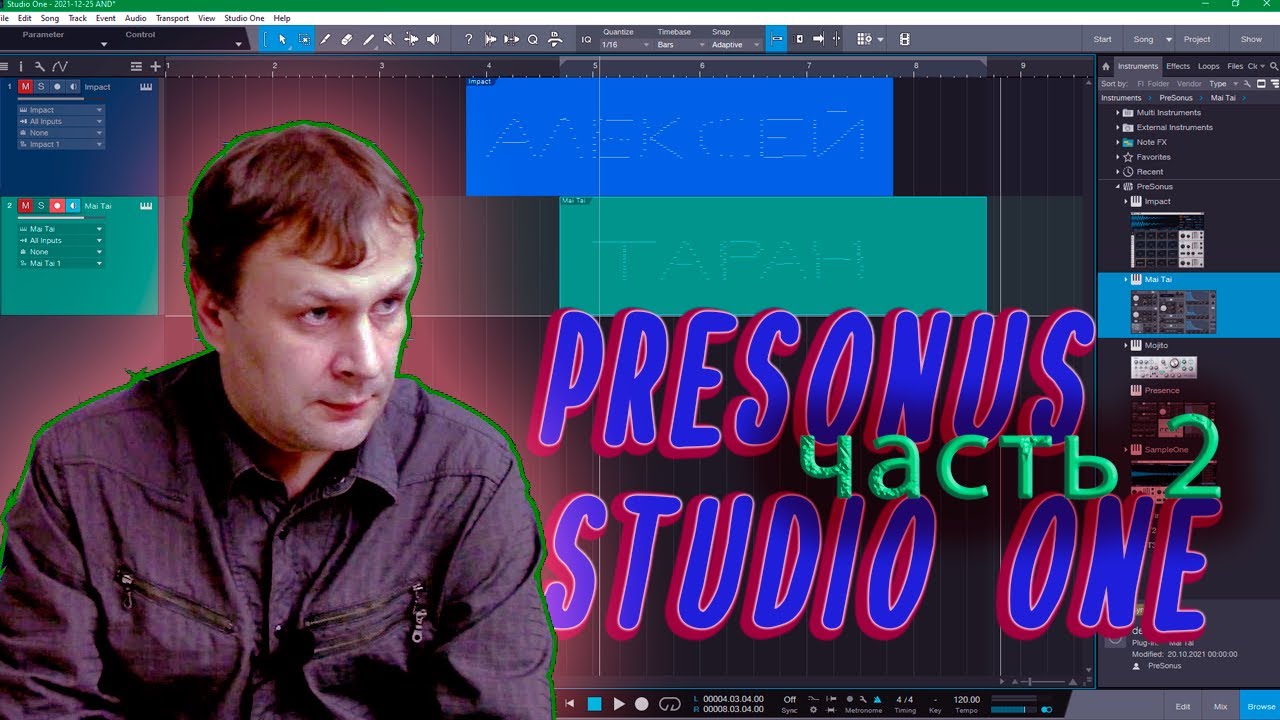The height and width of the screenshot is (720, 1280).
Task: Click the plus icon to add tracks
Action: point(155,66)
